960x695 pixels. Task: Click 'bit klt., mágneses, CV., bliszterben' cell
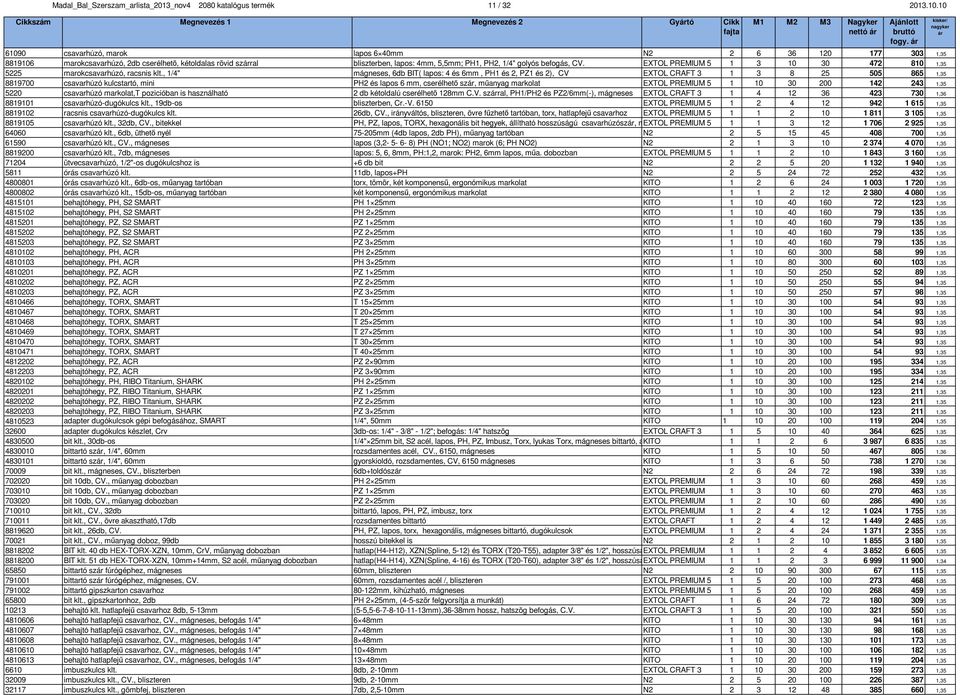pos(122,471)
